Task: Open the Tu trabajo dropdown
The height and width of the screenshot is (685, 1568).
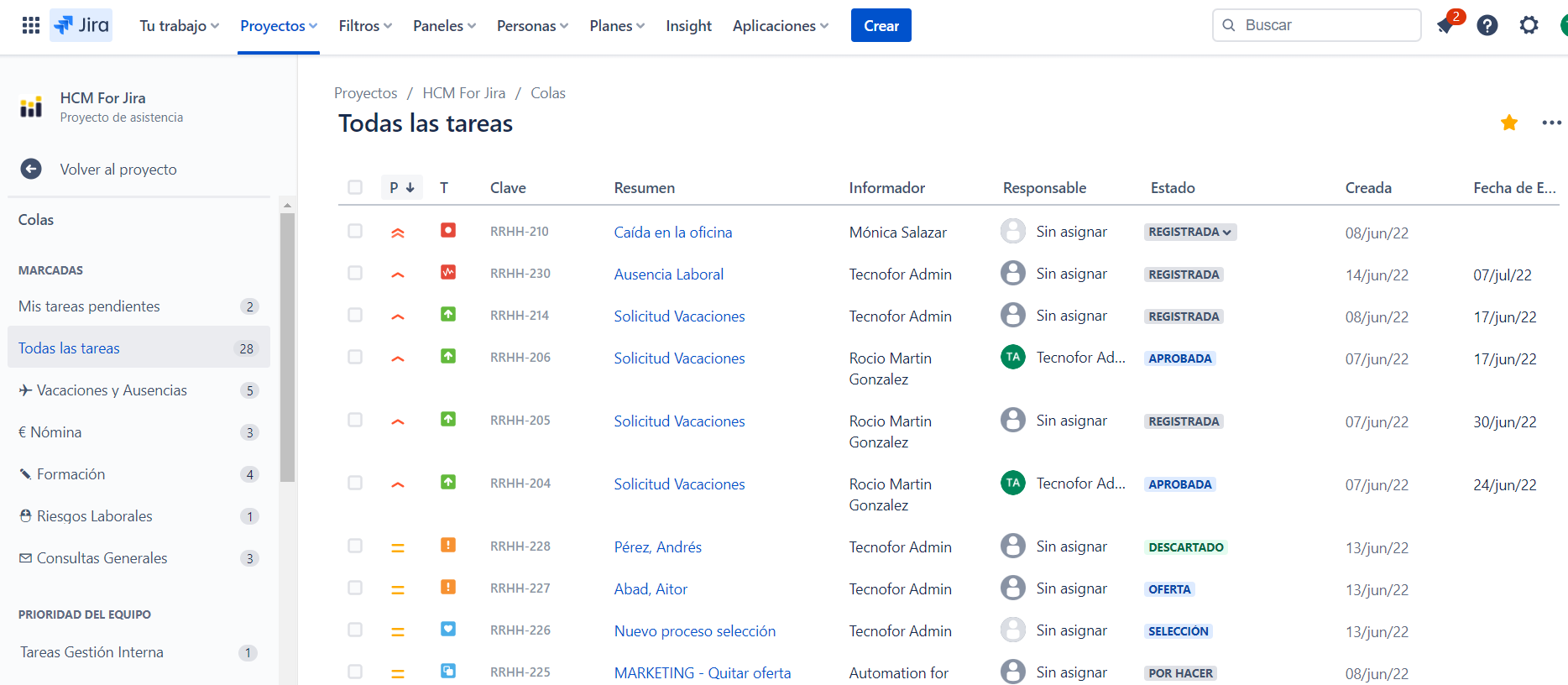Action: pyautogui.click(x=180, y=26)
